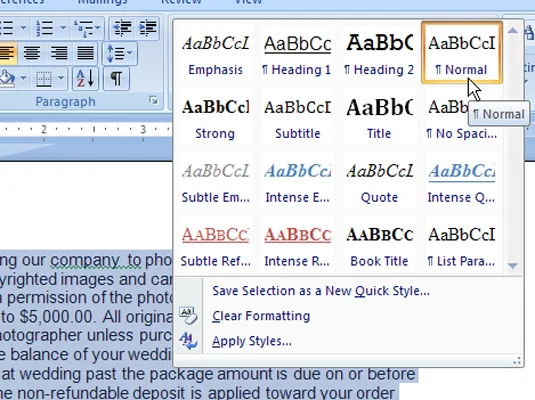Toggle Center text alignment
Screen dimensions: 535x400
coord(32,53)
